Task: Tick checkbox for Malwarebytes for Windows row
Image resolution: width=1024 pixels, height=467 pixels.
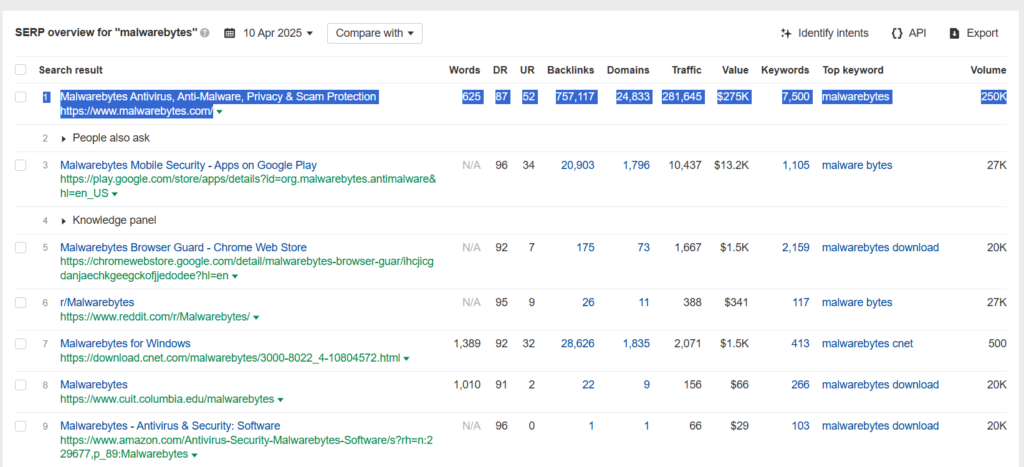Action: (21, 344)
